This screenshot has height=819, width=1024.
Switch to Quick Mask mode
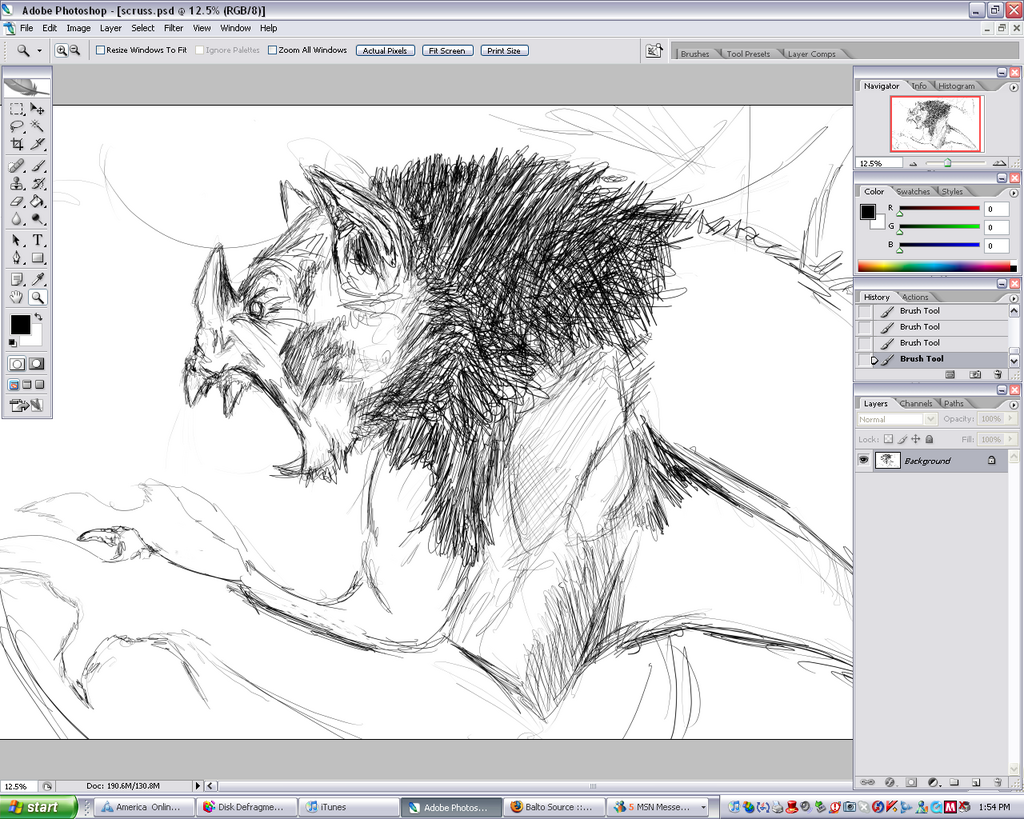tap(37, 364)
